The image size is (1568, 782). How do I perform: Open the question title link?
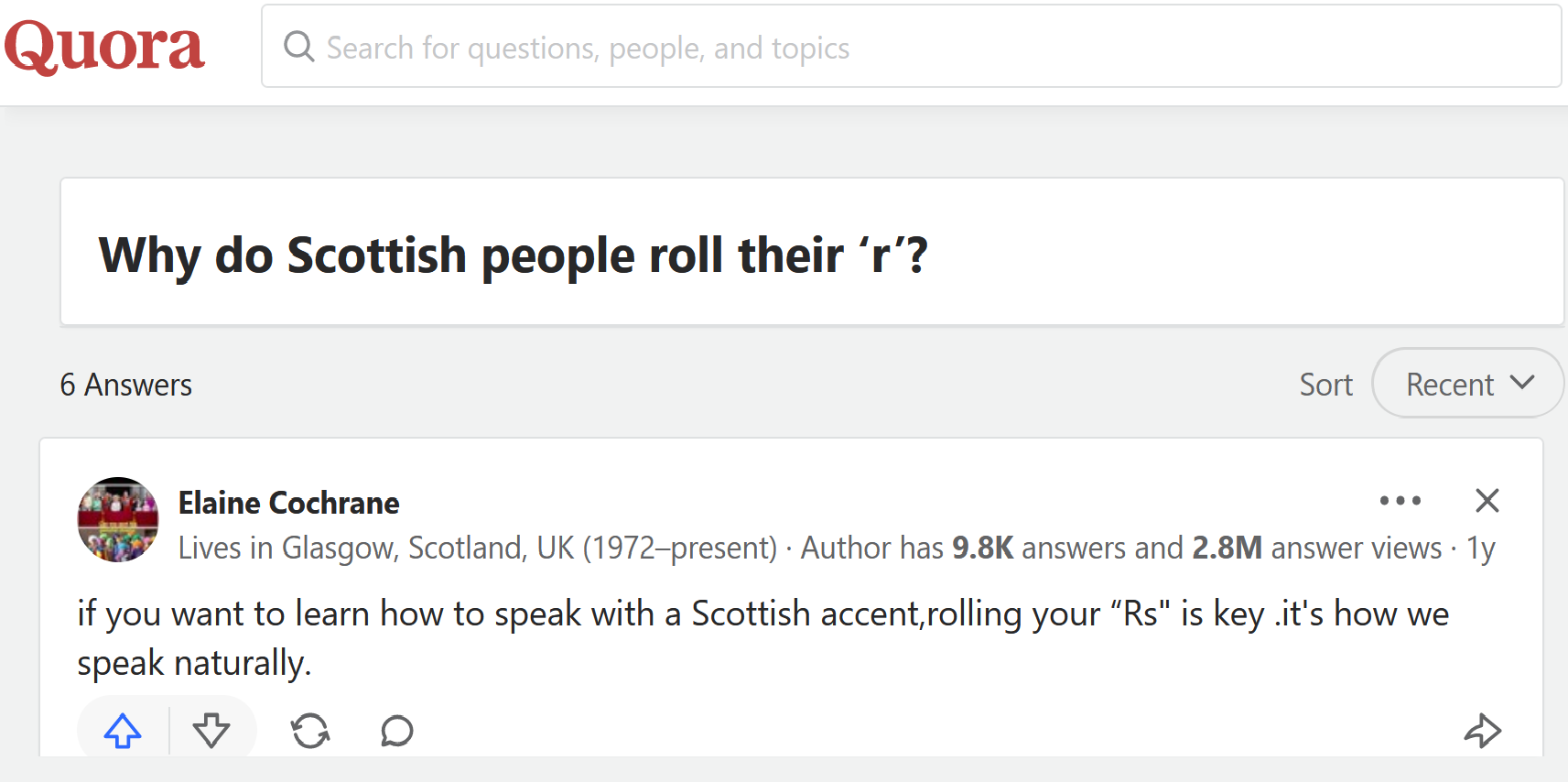(513, 255)
